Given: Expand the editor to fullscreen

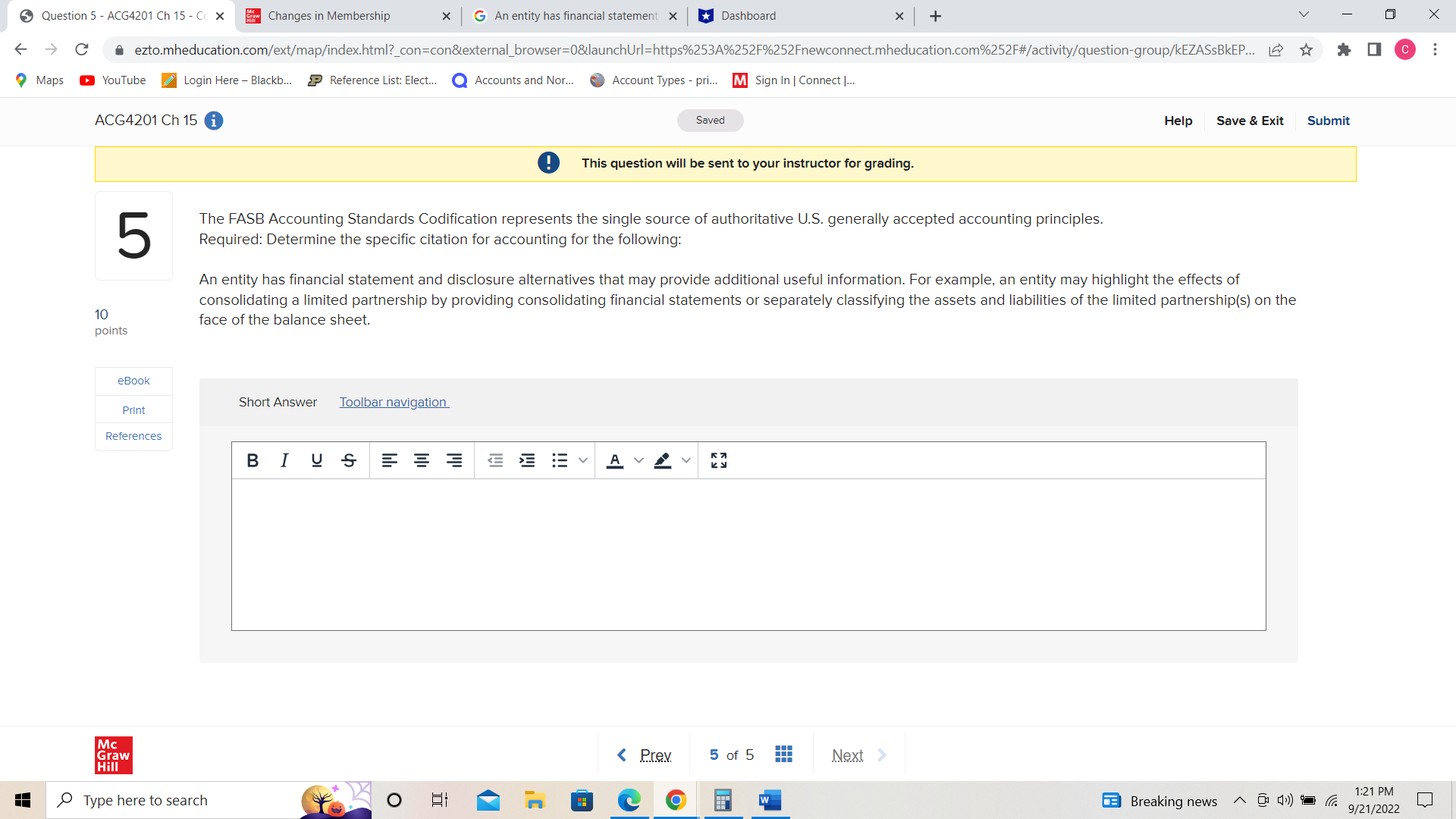Looking at the screenshot, I should (x=719, y=460).
